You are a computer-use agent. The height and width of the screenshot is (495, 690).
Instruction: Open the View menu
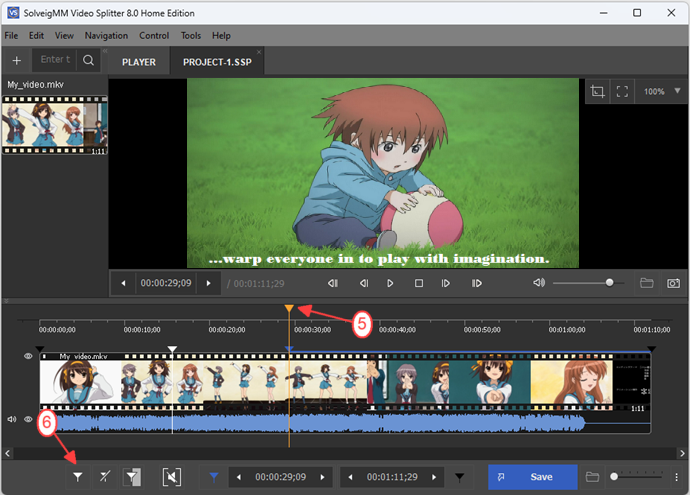click(x=64, y=36)
